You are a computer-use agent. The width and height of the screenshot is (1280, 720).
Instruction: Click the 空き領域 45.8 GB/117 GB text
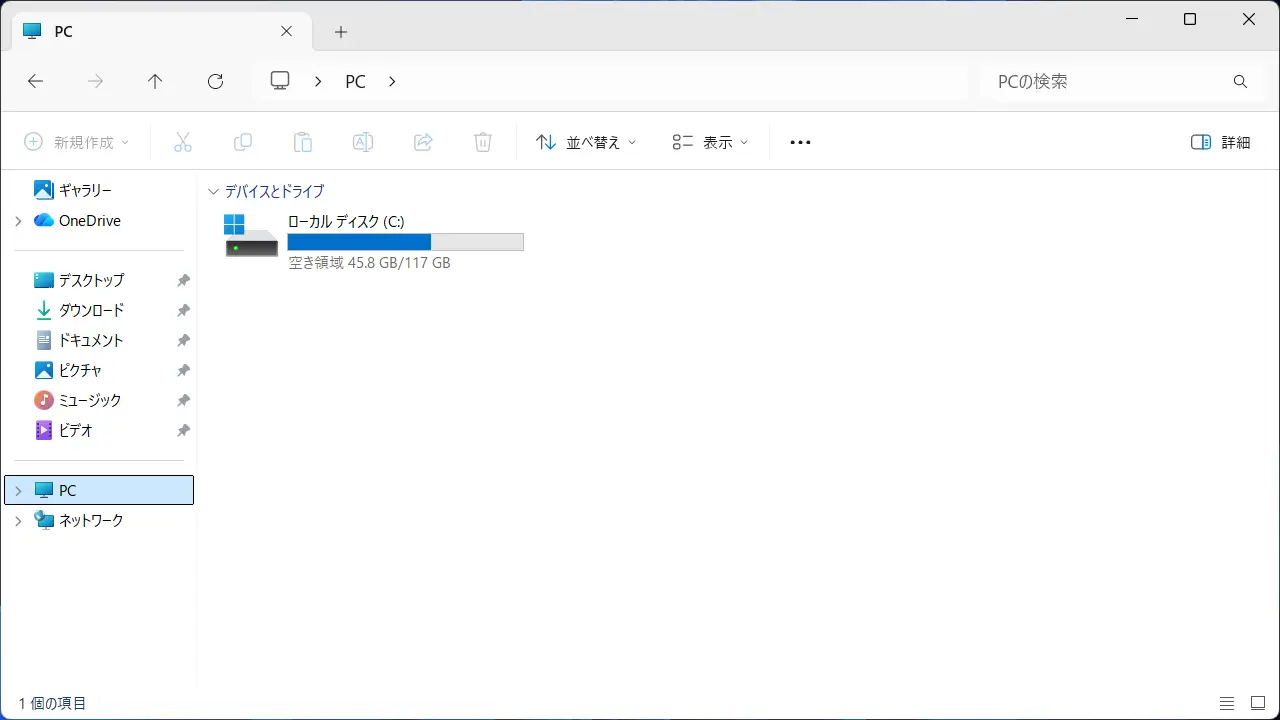pyautogui.click(x=369, y=263)
